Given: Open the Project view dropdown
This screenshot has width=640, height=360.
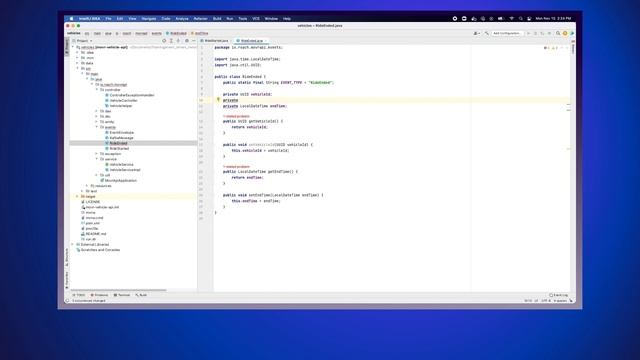Looking at the screenshot, I should pos(83,41).
